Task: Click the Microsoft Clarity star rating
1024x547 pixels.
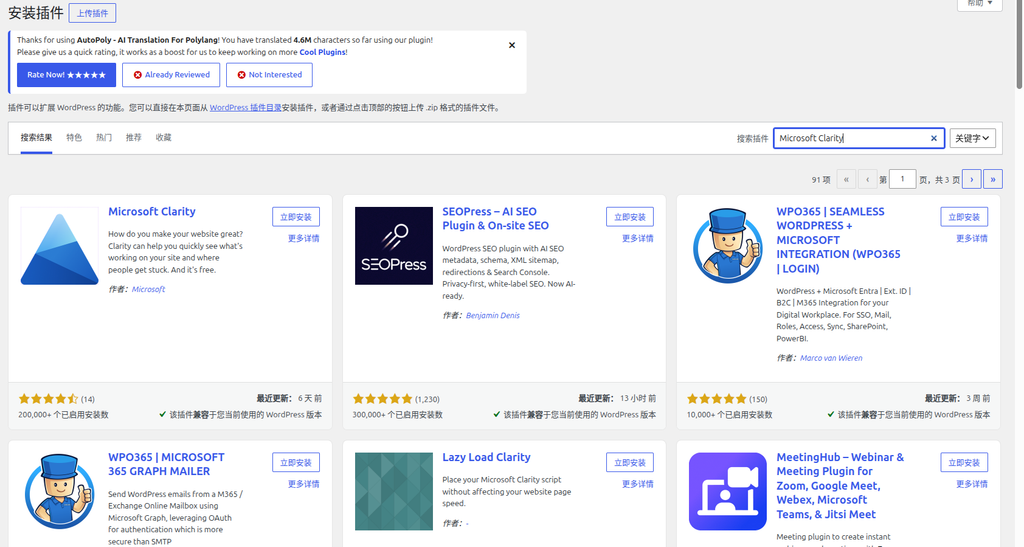Action: coord(48,399)
